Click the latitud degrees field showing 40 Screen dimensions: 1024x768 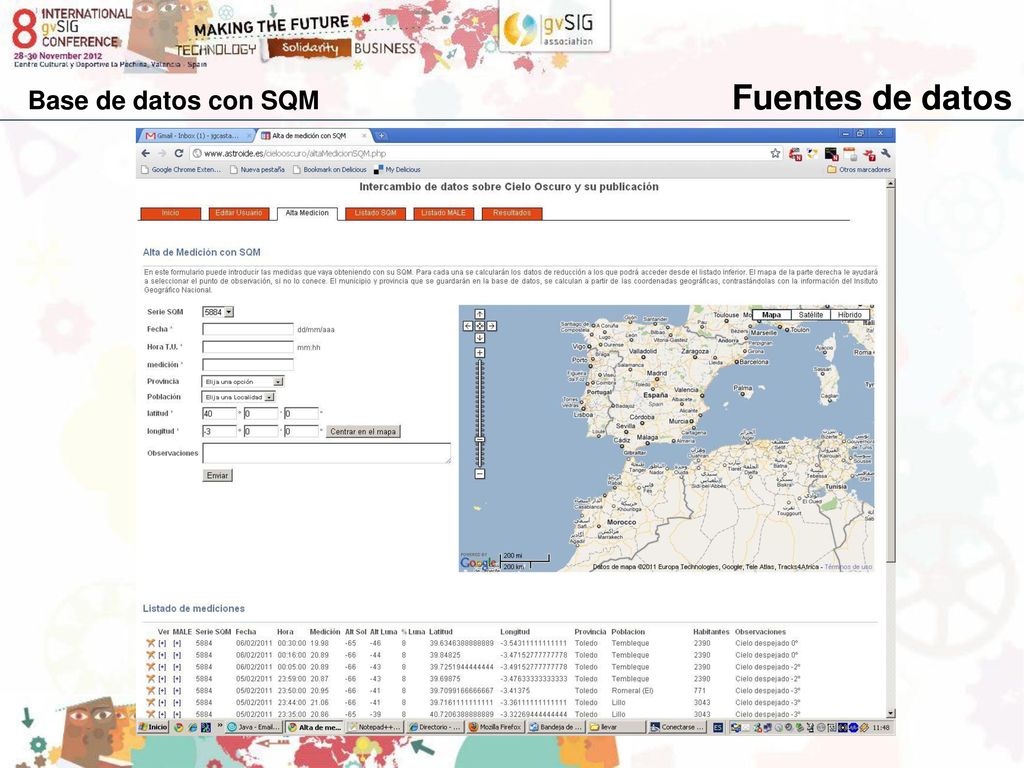coord(219,413)
